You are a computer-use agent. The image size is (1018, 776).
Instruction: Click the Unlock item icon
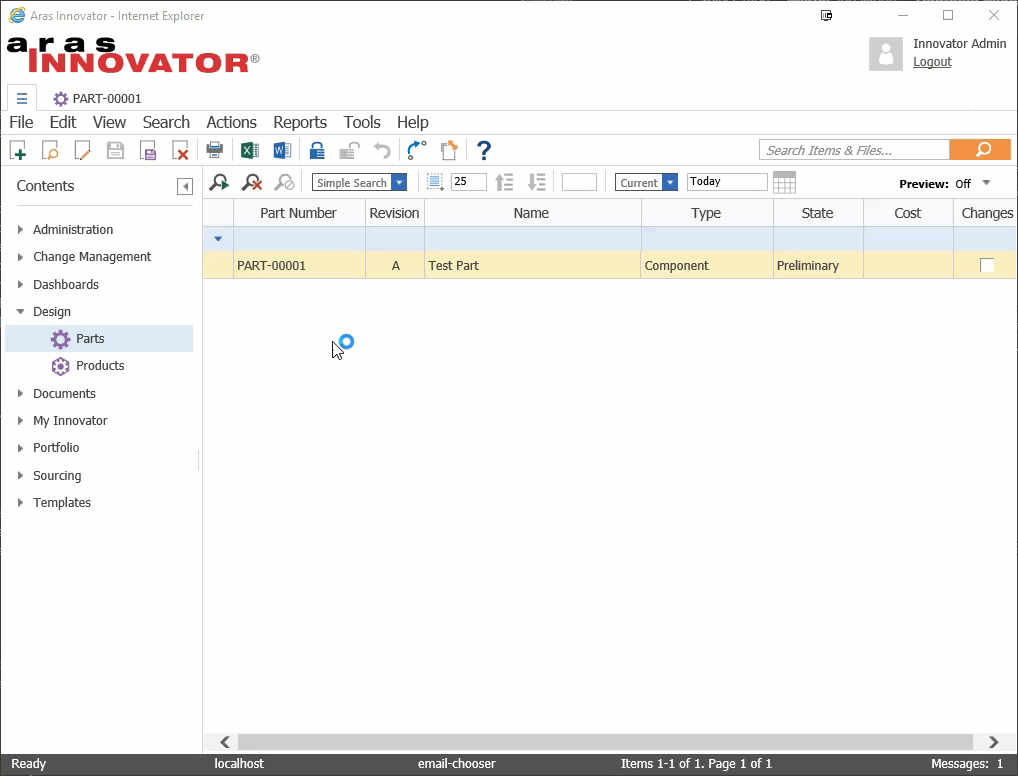(349, 151)
